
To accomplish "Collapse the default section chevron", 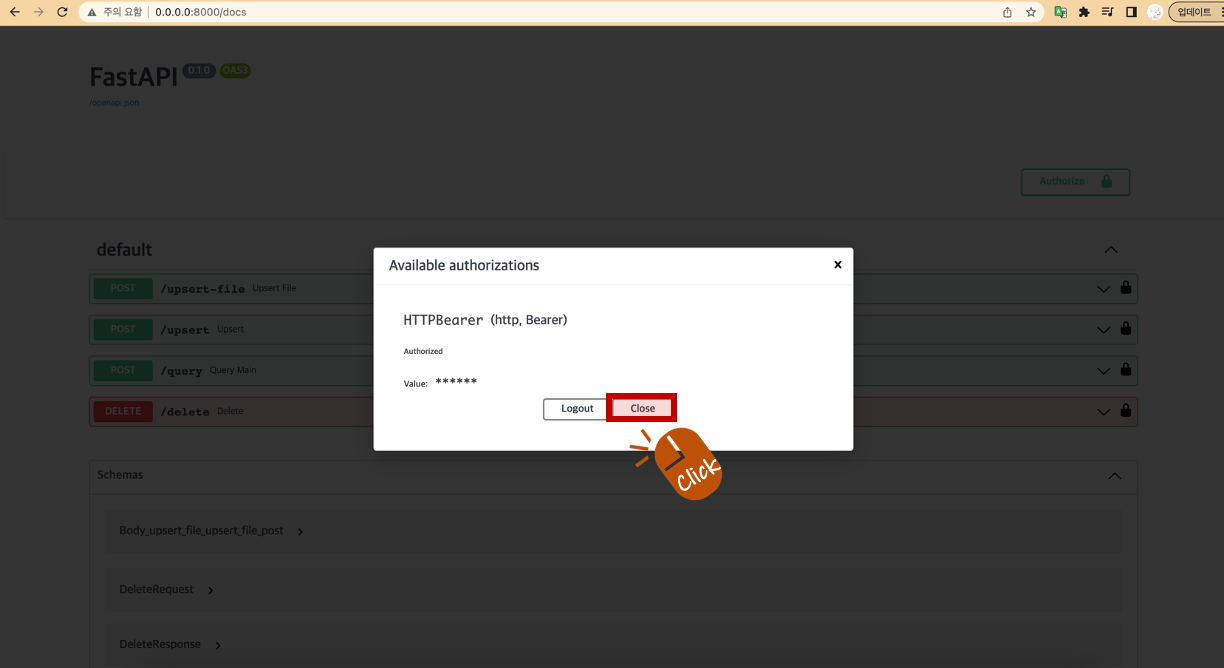I will point(1110,250).
